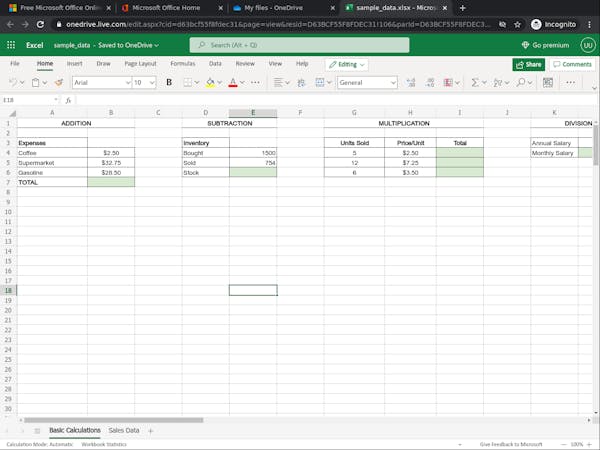Switch to the Page Layout tab
The image size is (600, 450).
point(140,64)
